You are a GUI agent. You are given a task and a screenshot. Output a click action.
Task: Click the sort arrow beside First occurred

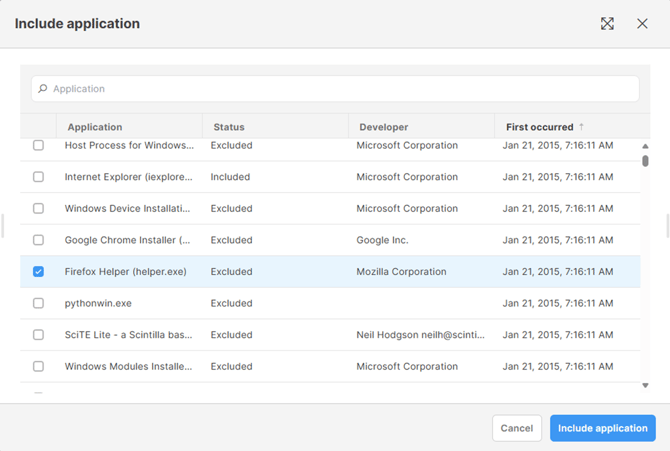[582, 127]
